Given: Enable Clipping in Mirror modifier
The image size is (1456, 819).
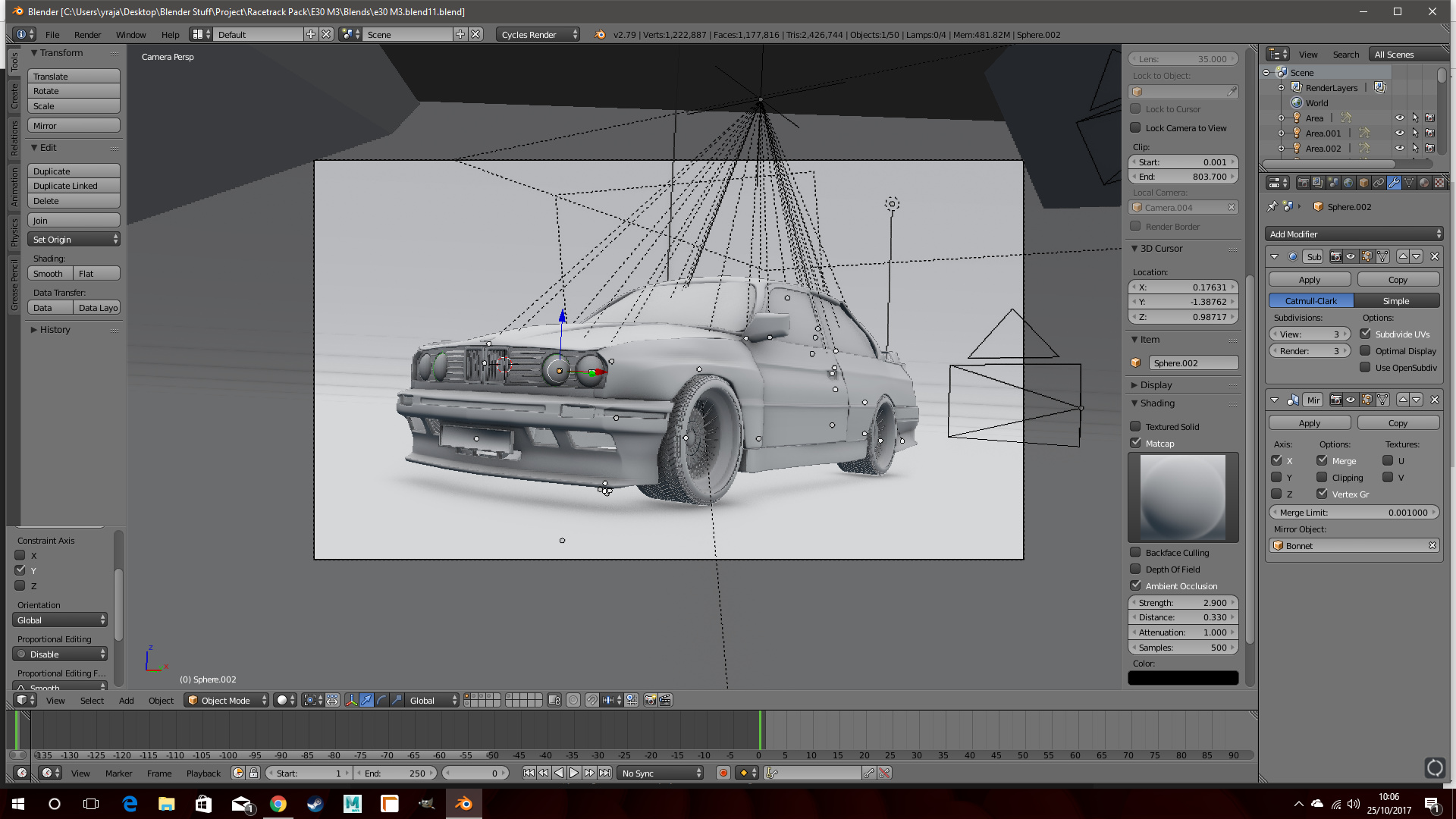Looking at the screenshot, I should 1322,477.
